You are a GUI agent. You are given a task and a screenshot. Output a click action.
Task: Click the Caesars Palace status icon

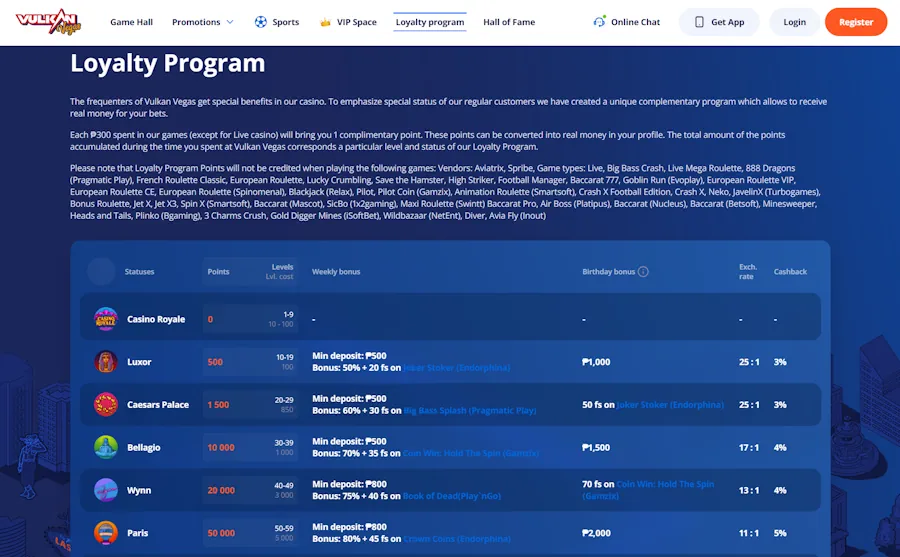click(x=106, y=404)
